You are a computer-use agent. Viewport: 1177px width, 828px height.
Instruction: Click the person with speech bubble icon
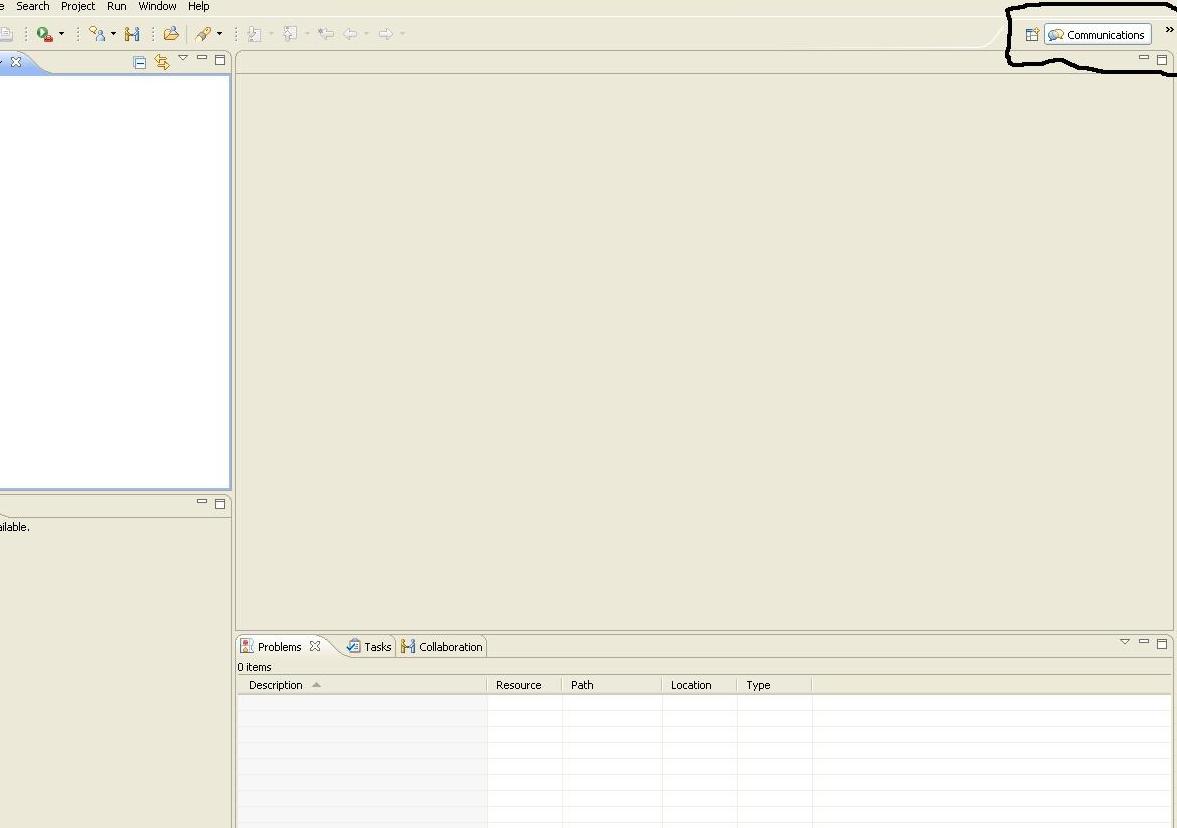coord(97,34)
